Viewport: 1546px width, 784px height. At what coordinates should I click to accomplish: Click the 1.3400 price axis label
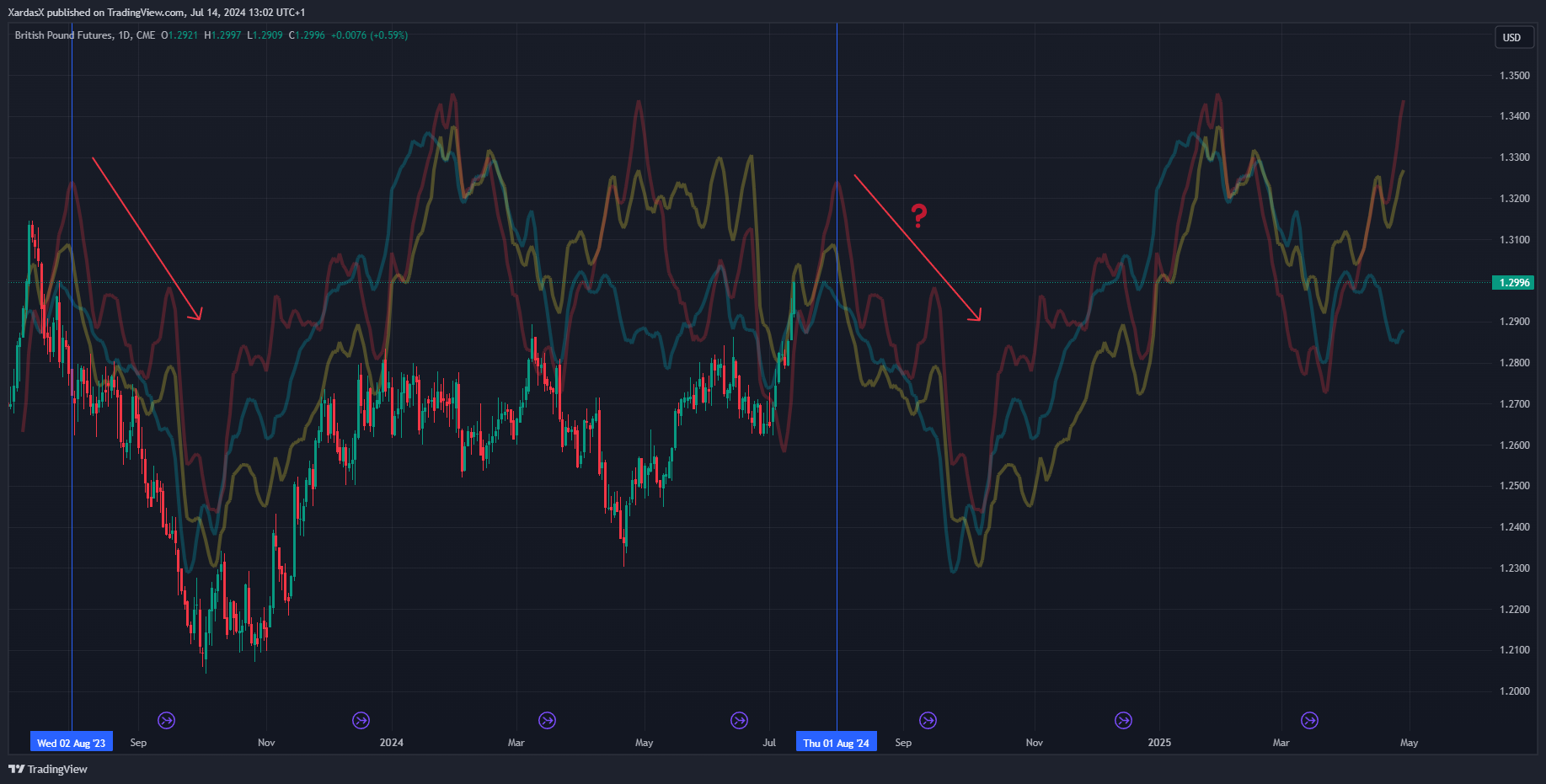(1515, 116)
